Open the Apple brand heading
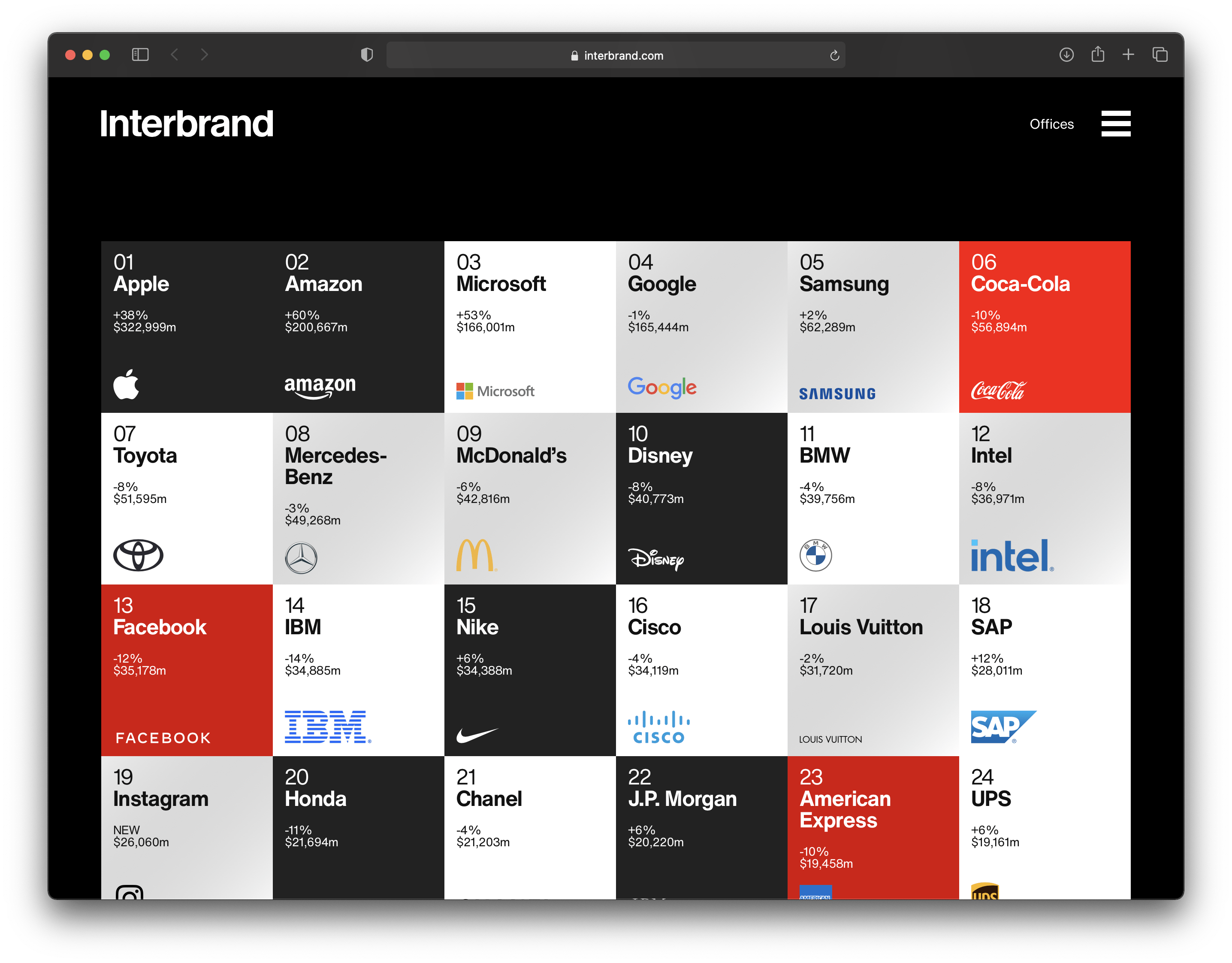This screenshot has width=1232, height=963. [141, 284]
